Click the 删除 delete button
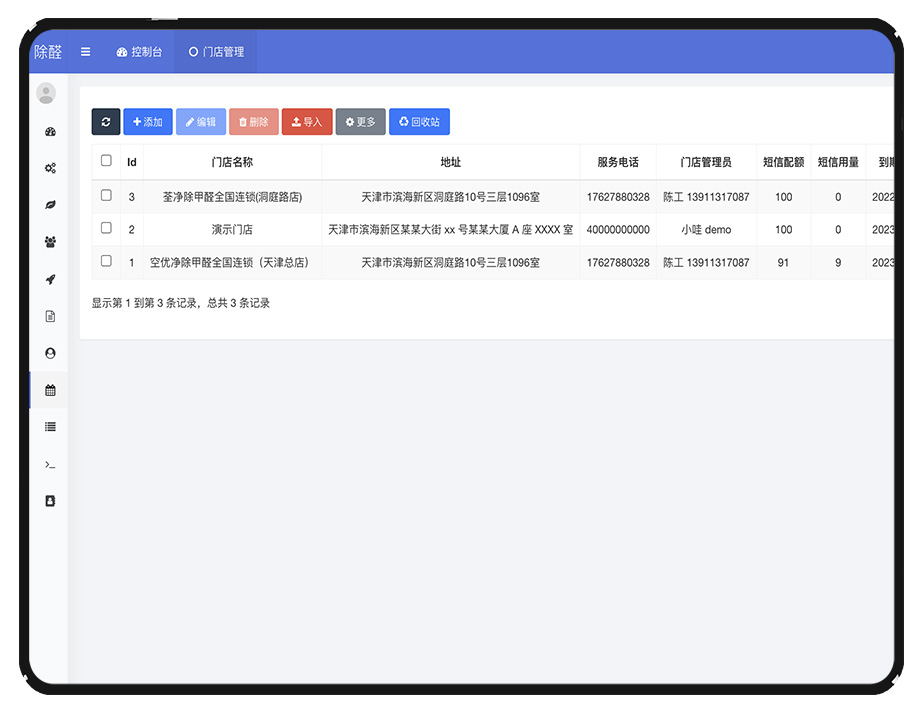This screenshot has height=720, width=920. 253,121
